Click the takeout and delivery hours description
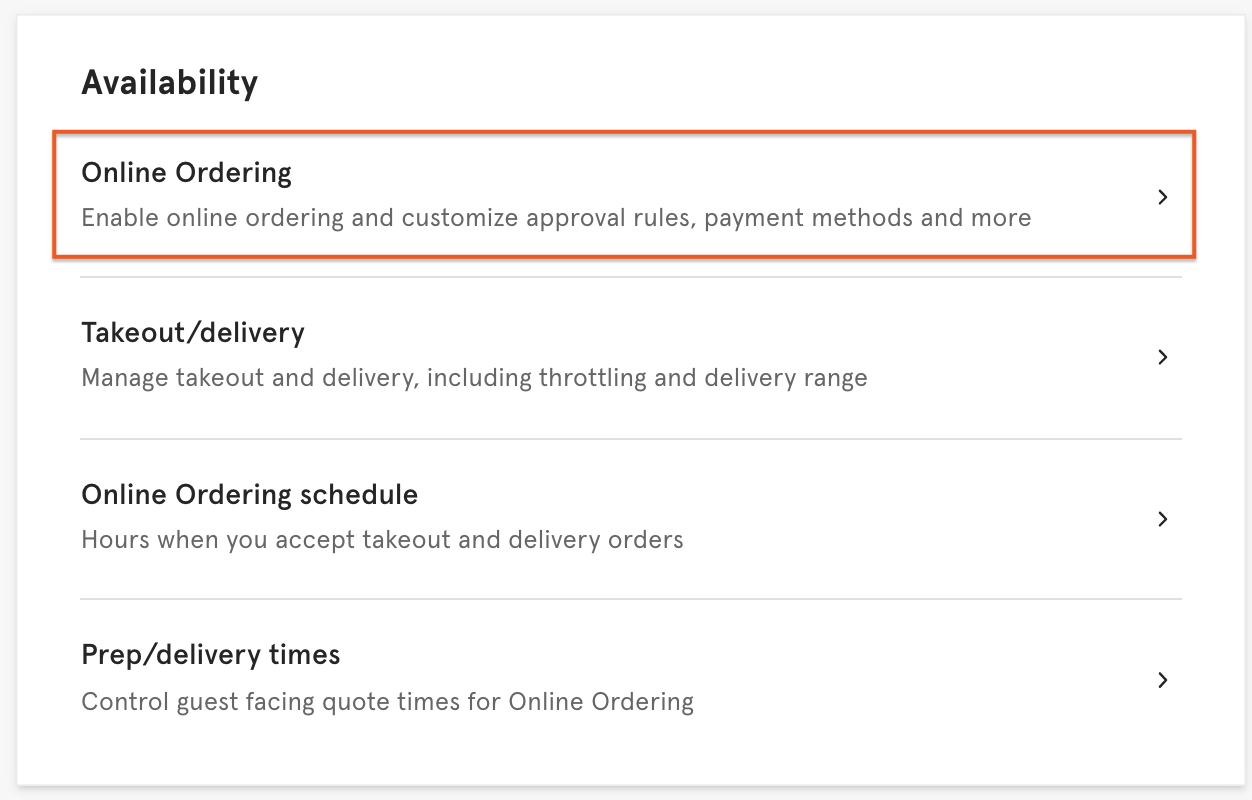 click(x=382, y=539)
